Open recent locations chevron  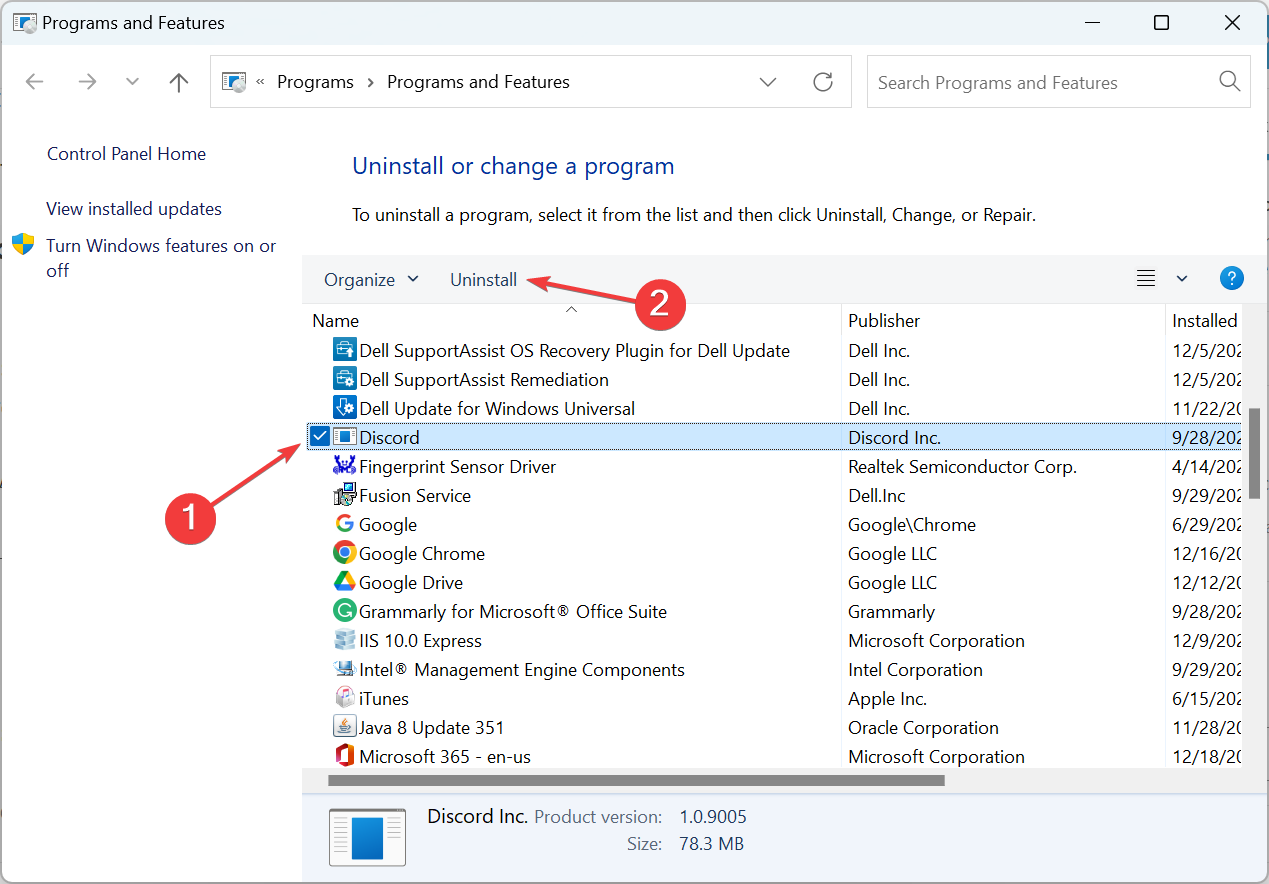coord(132,82)
